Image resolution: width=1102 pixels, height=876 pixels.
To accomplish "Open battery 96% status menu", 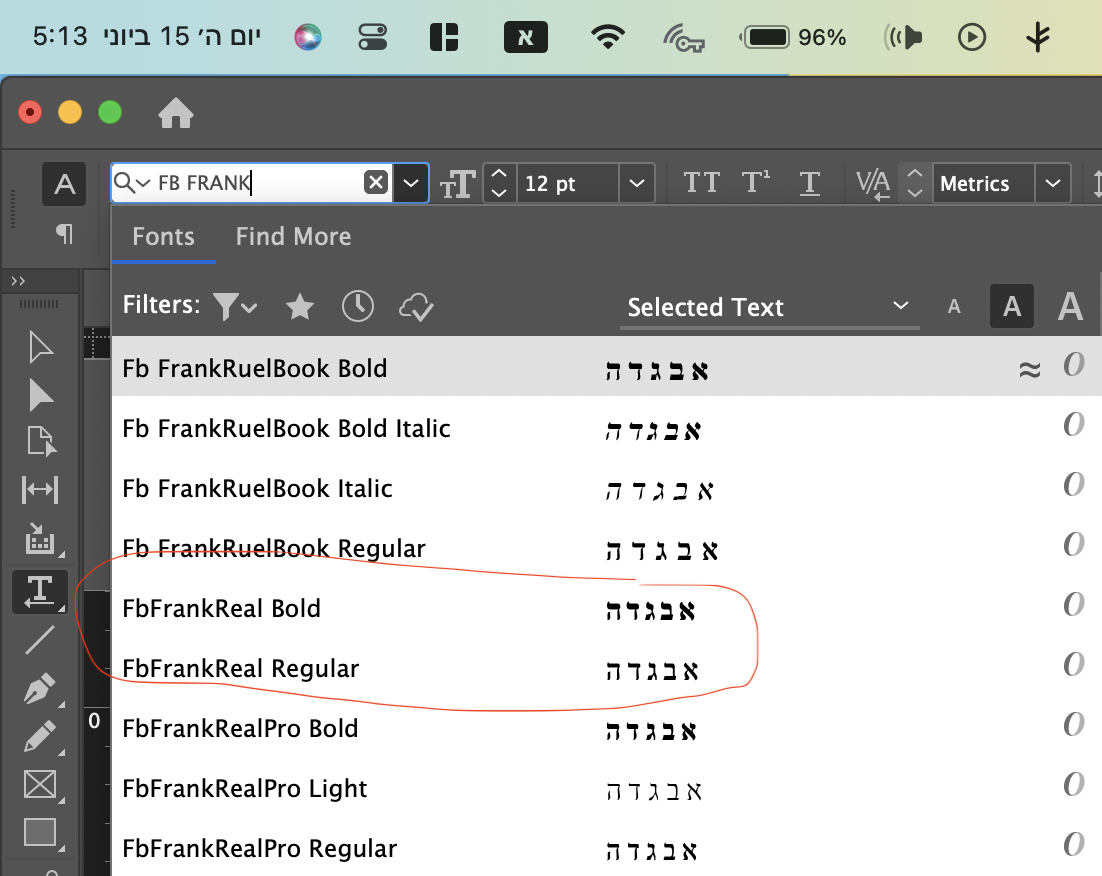I will tap(793, 37).
